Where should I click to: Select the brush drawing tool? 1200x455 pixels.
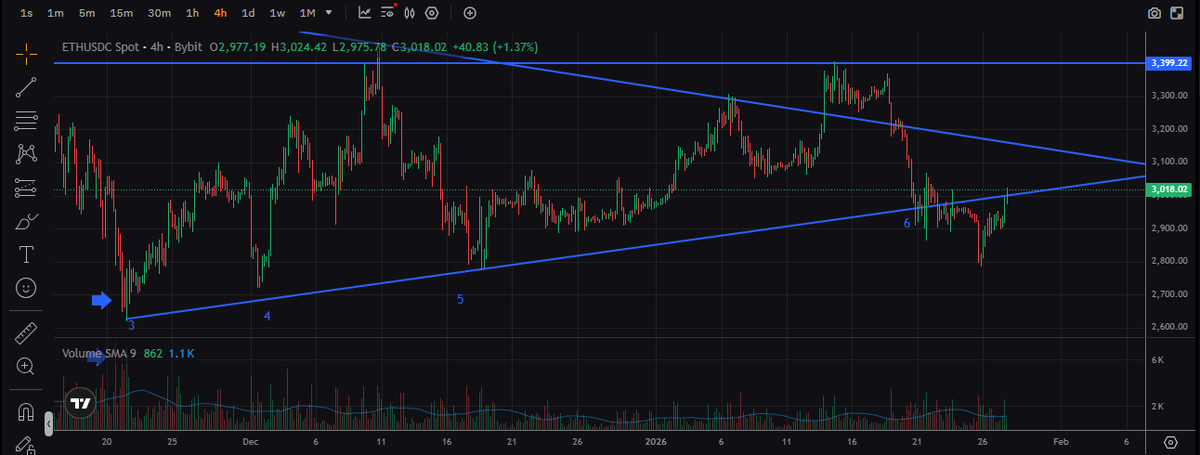pos(27,221)
